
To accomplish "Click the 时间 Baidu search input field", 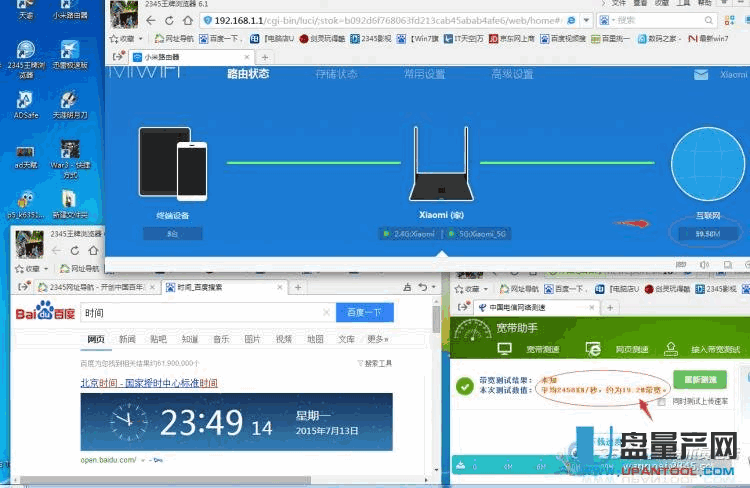I will pyautogui.click(x=200, y=313).
